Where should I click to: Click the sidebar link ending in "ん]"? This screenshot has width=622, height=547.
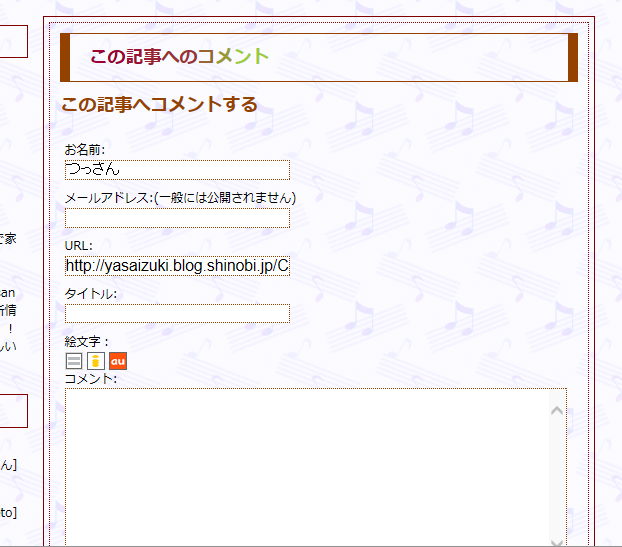[x=8, y=465]
